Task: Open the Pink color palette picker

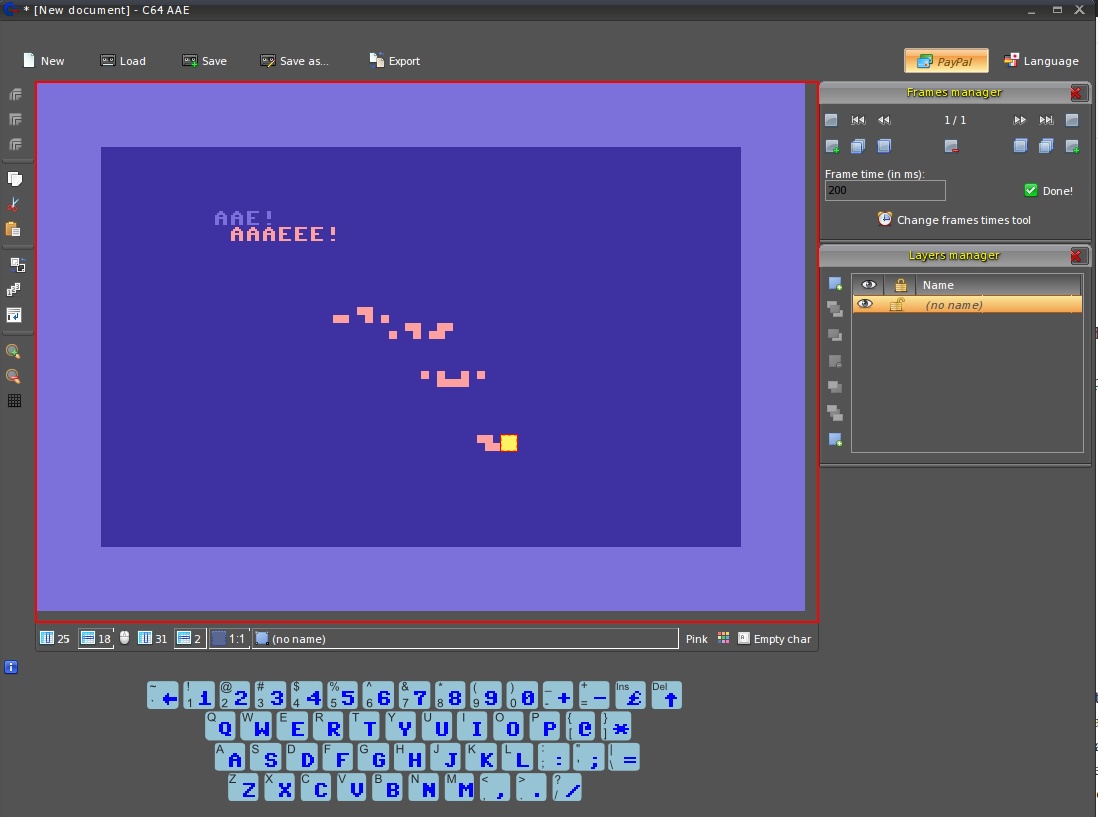Action: [x=724, y=638]
